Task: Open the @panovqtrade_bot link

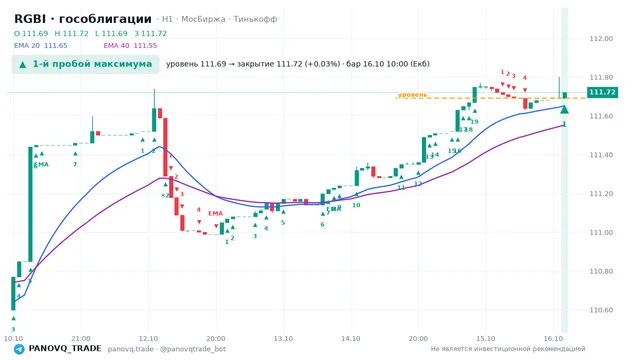Action: click(x=193, y=349)
